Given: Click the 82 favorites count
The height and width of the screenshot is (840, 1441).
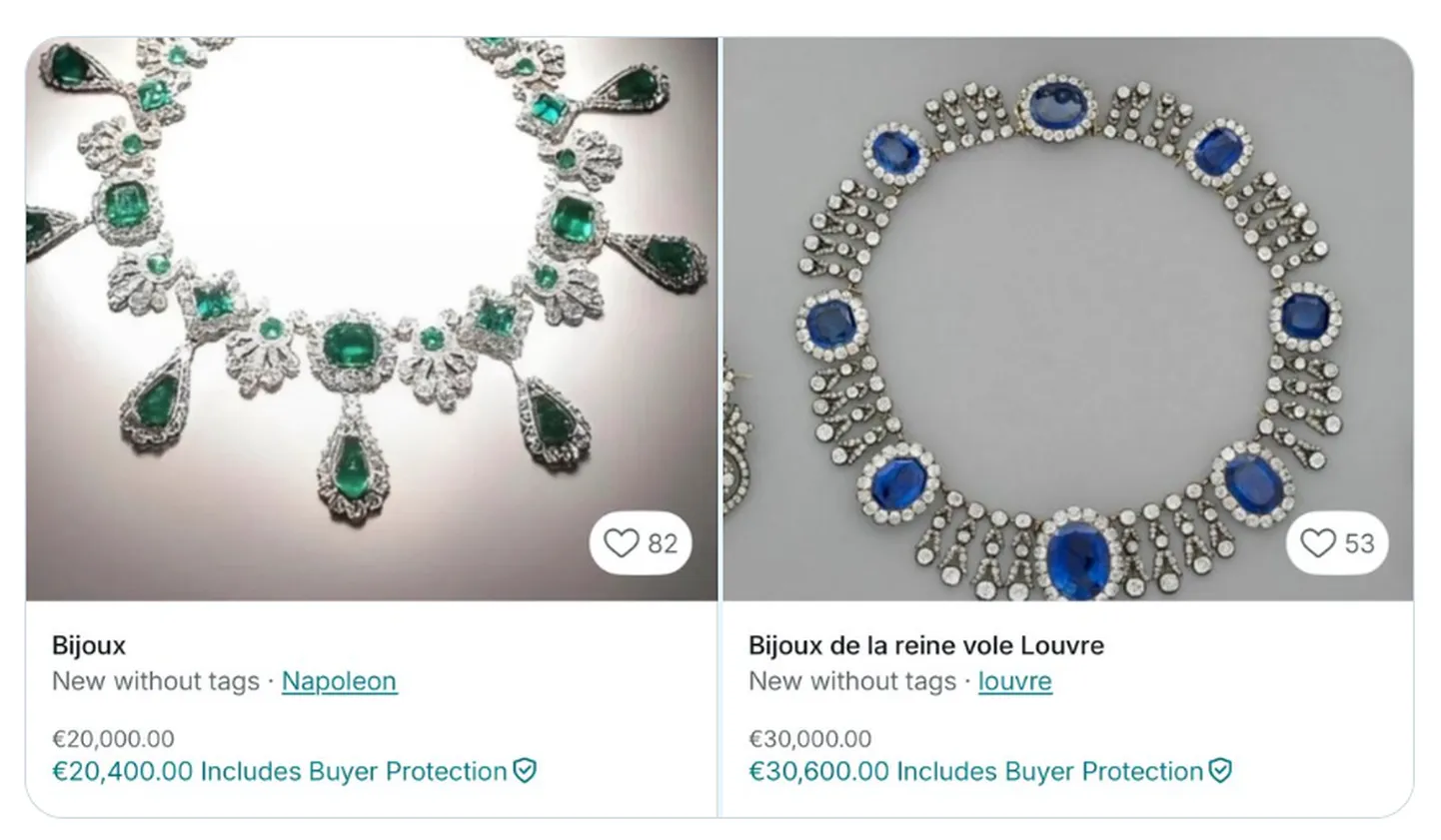Looking at the screenshot, I should (662, 543).
